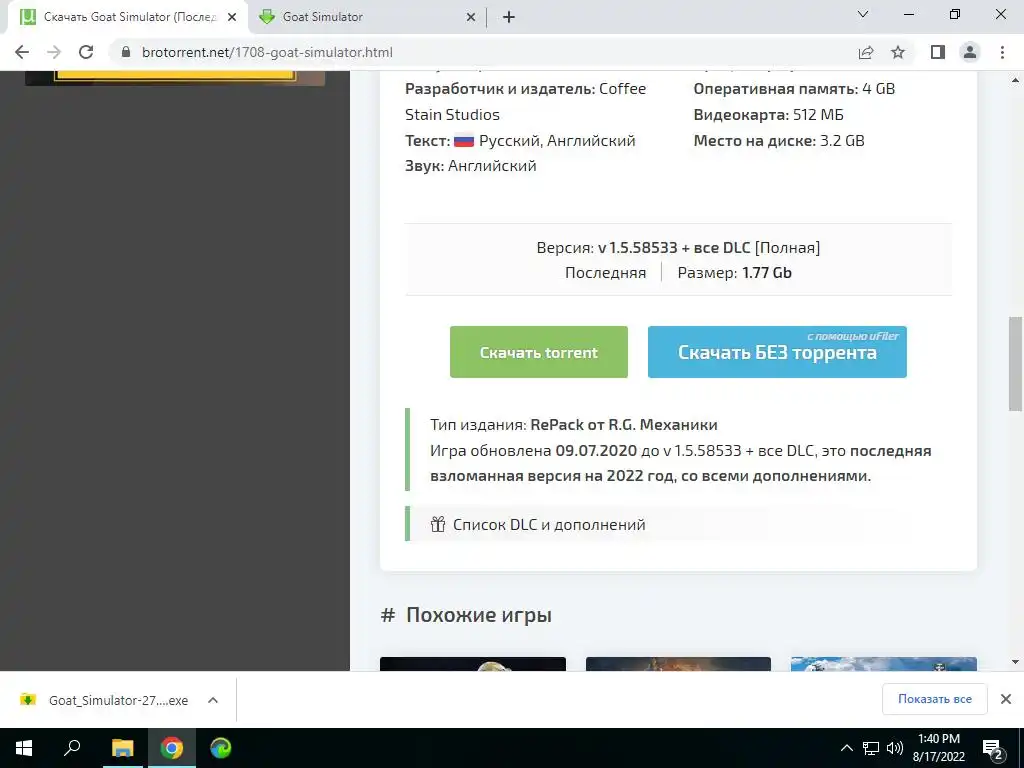The height and width of the screenshot is (768, 1024).
Task: Launch Edge from the taskbar
Action: click(221, 748)
